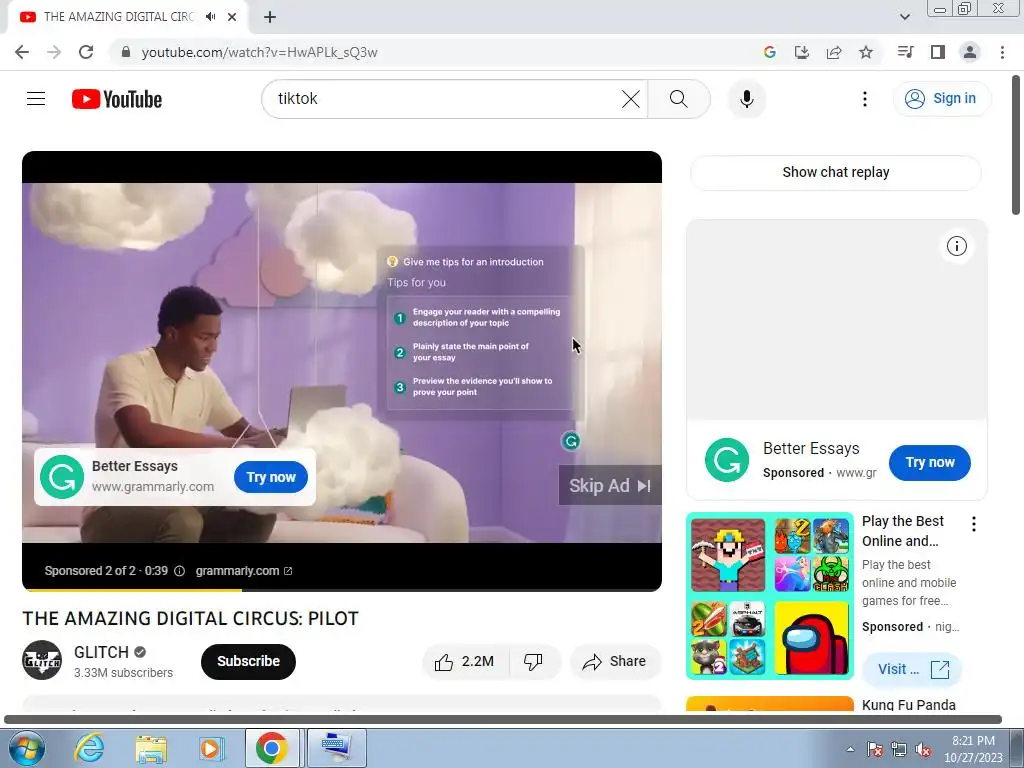1024x768 pixels.
Task: Start voice search with microphone icon
Action: (x=746, y=99)
